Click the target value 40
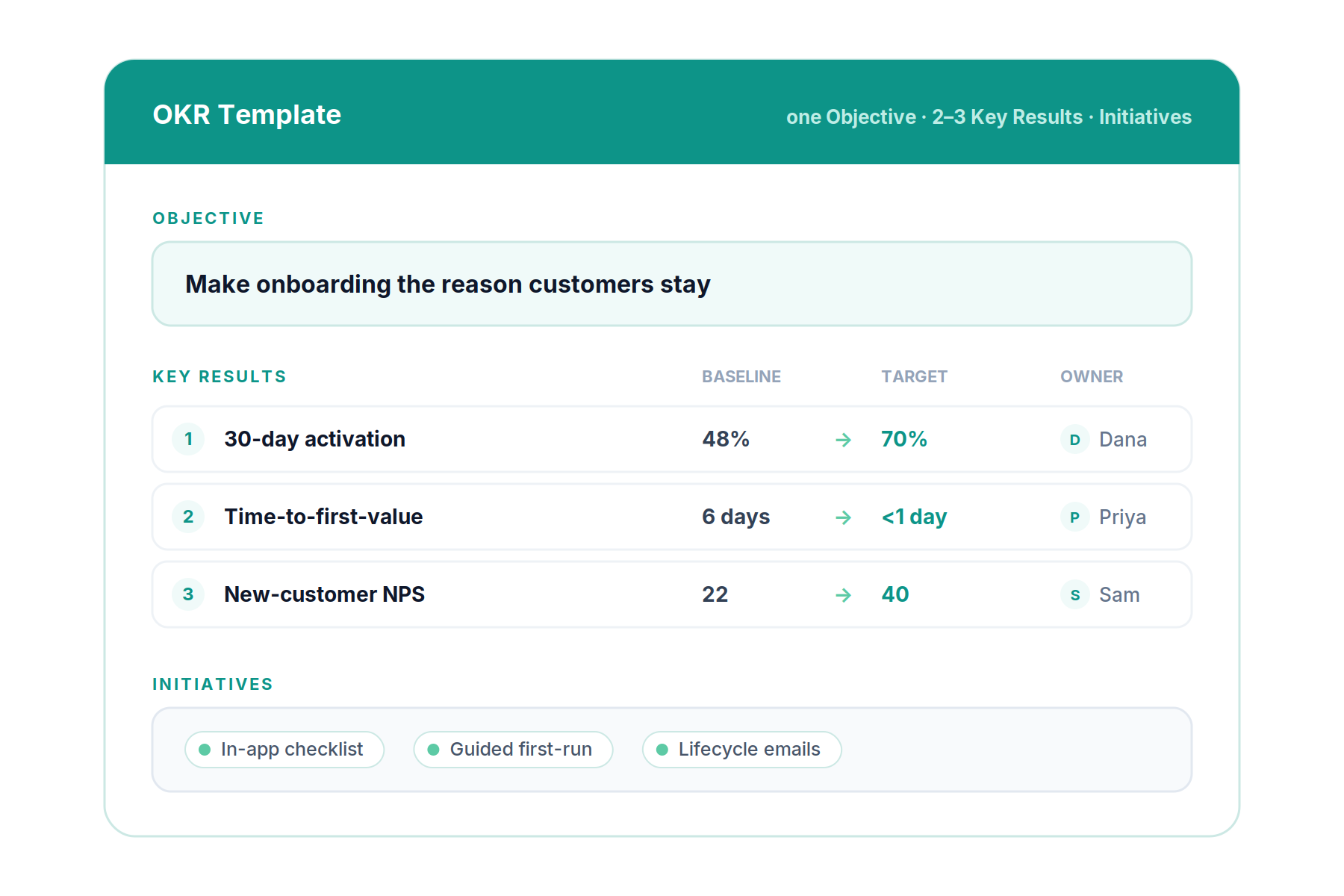The width and height of the screenshot is (1344, 896). coord(895,594)
